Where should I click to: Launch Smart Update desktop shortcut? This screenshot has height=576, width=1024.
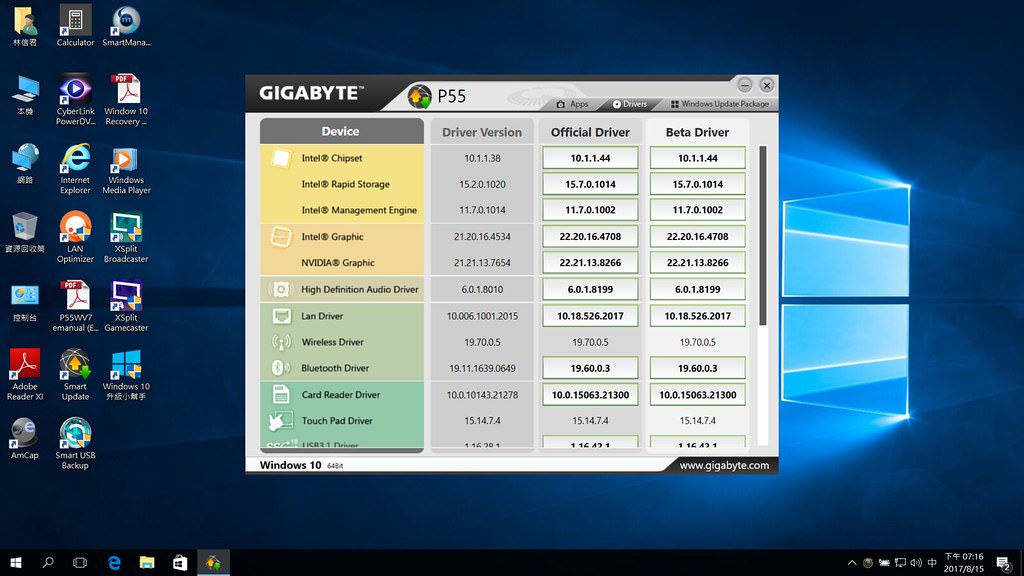75,375
